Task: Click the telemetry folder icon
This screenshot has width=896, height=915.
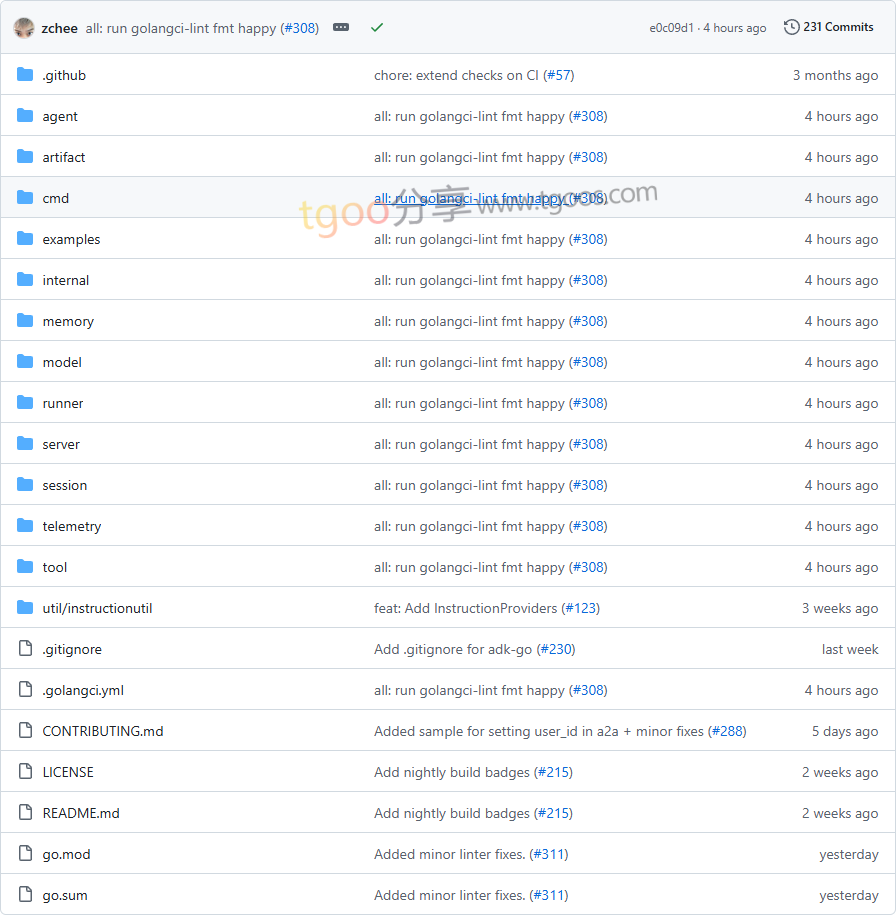Action: click(x=25, y=526)
